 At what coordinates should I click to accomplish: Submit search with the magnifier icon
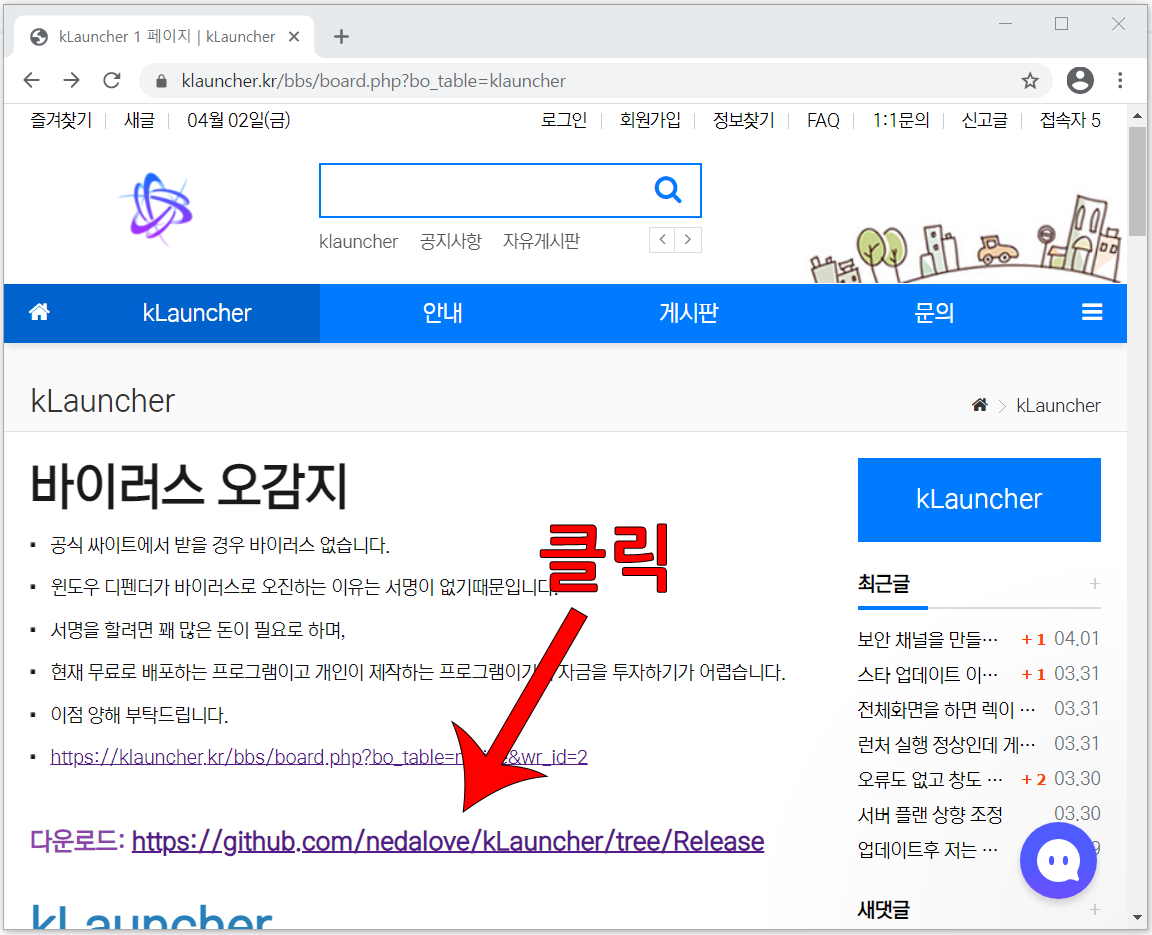tap(667, 190)
